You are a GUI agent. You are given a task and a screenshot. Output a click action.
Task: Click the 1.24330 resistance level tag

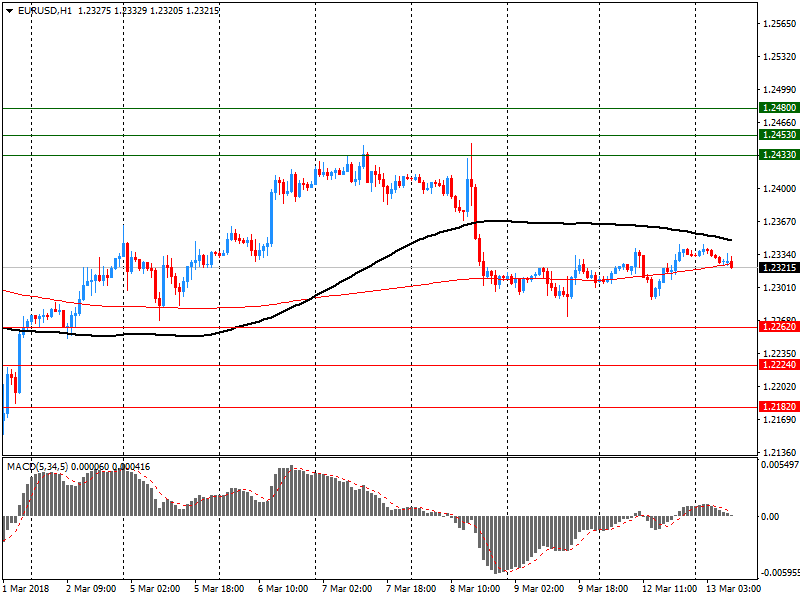778,155
